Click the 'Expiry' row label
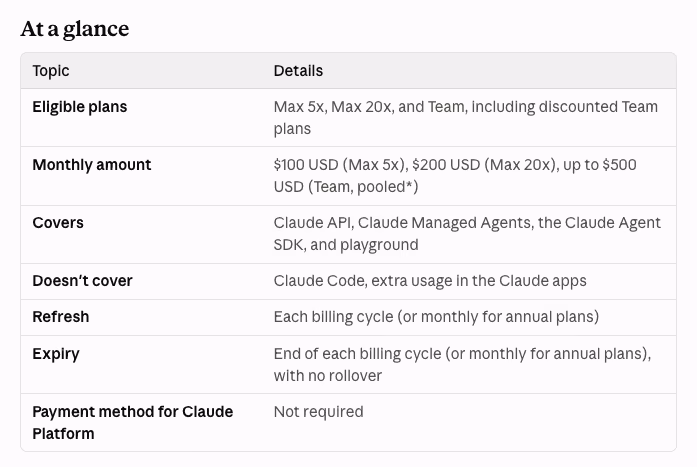This screenshot has width=697, height=467. point(56,354)
